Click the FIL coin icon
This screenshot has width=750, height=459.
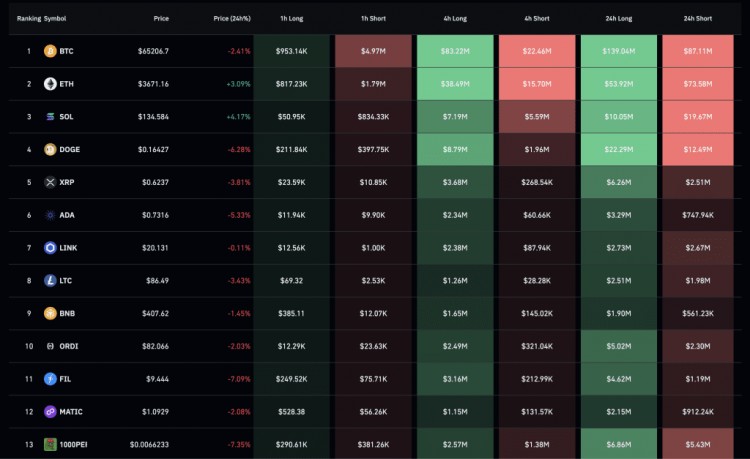(x=50, y=379)
